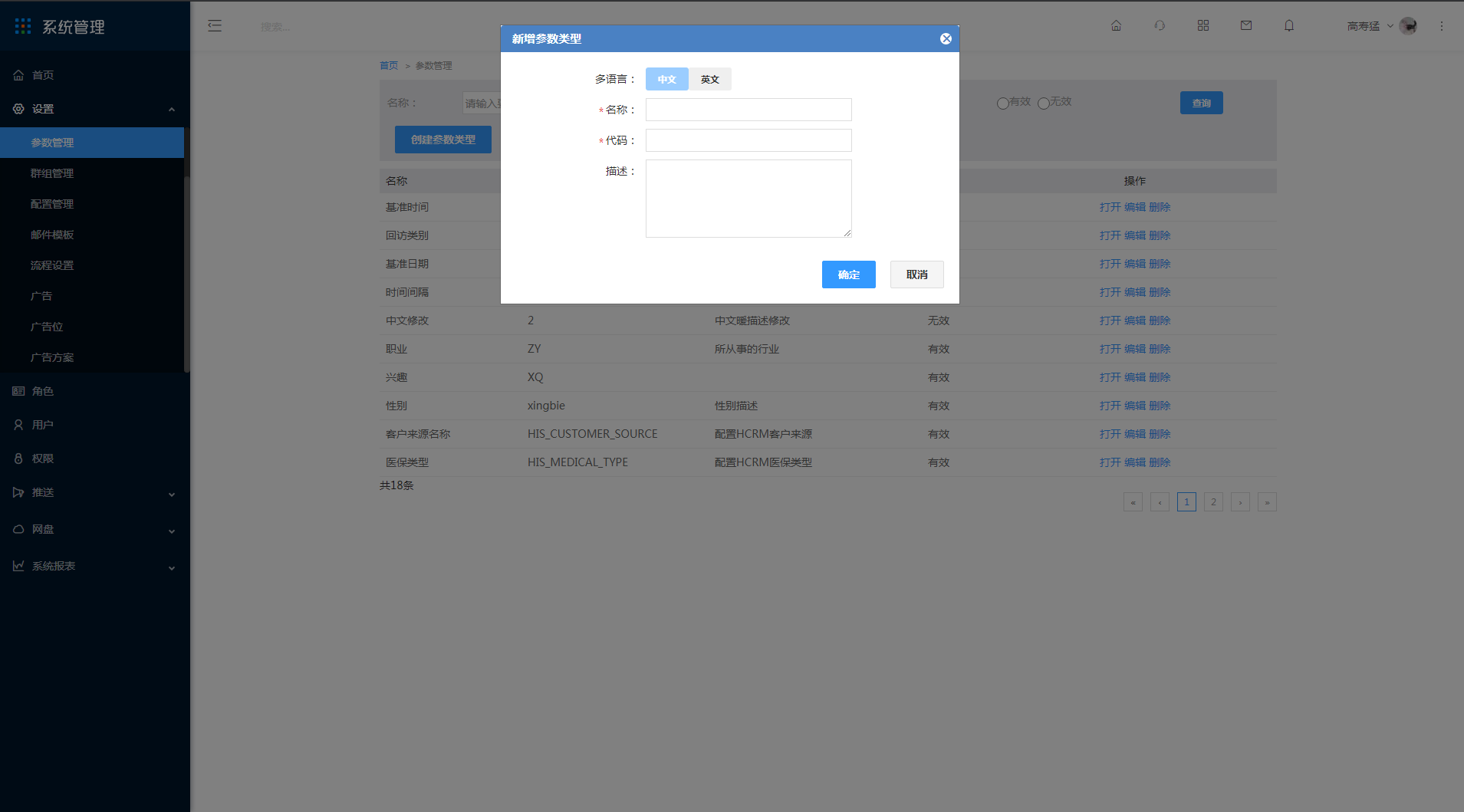Switch dialog language to 中文
1464x812 pixels.
click(x=667, y=79)
